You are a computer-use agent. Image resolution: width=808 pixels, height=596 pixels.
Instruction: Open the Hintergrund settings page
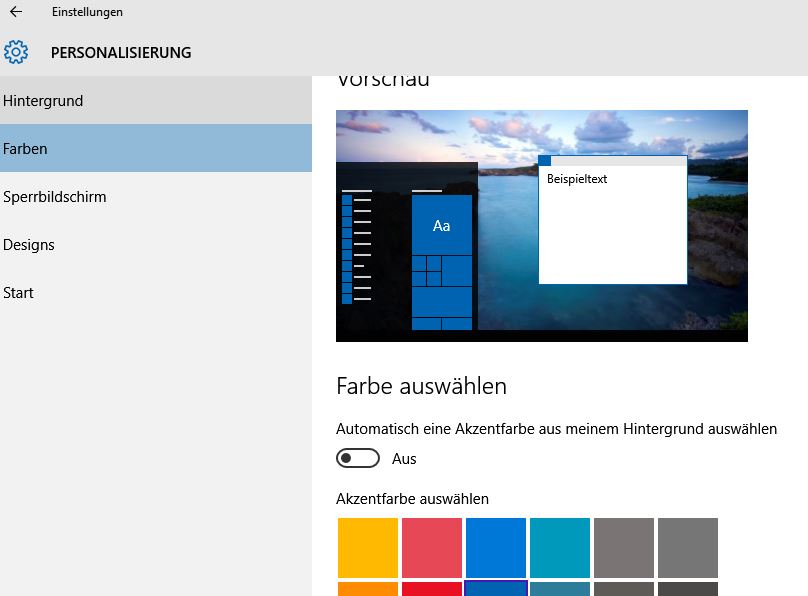(156, 100)
